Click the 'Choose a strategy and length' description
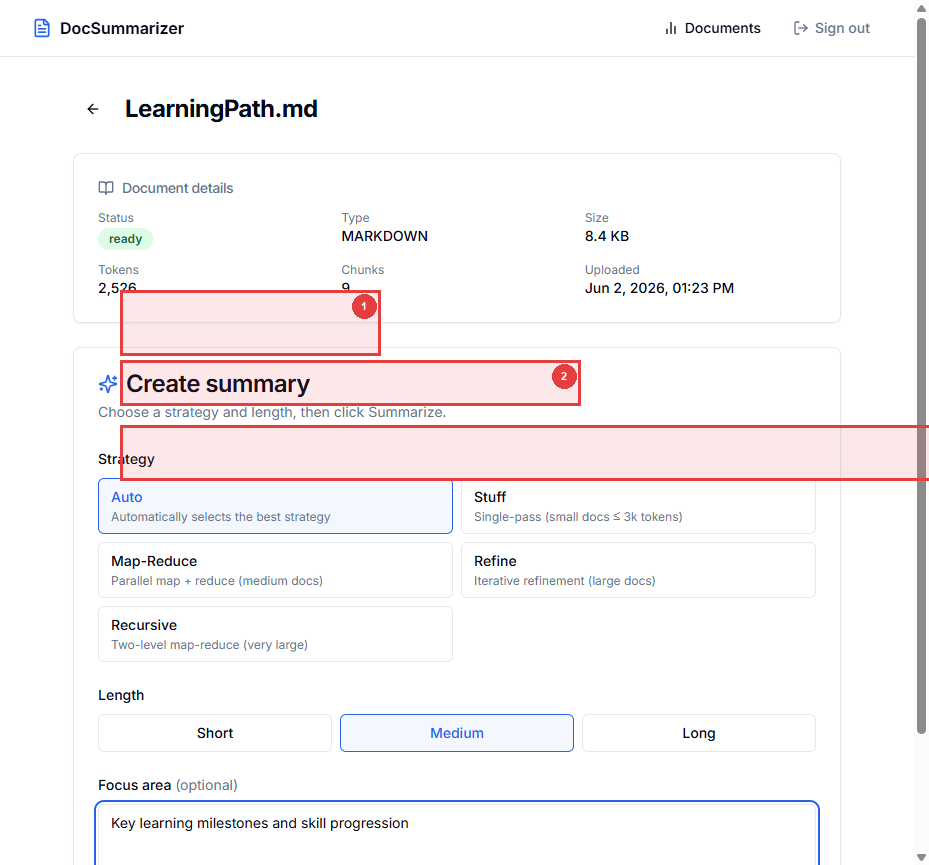 [272, 412]
